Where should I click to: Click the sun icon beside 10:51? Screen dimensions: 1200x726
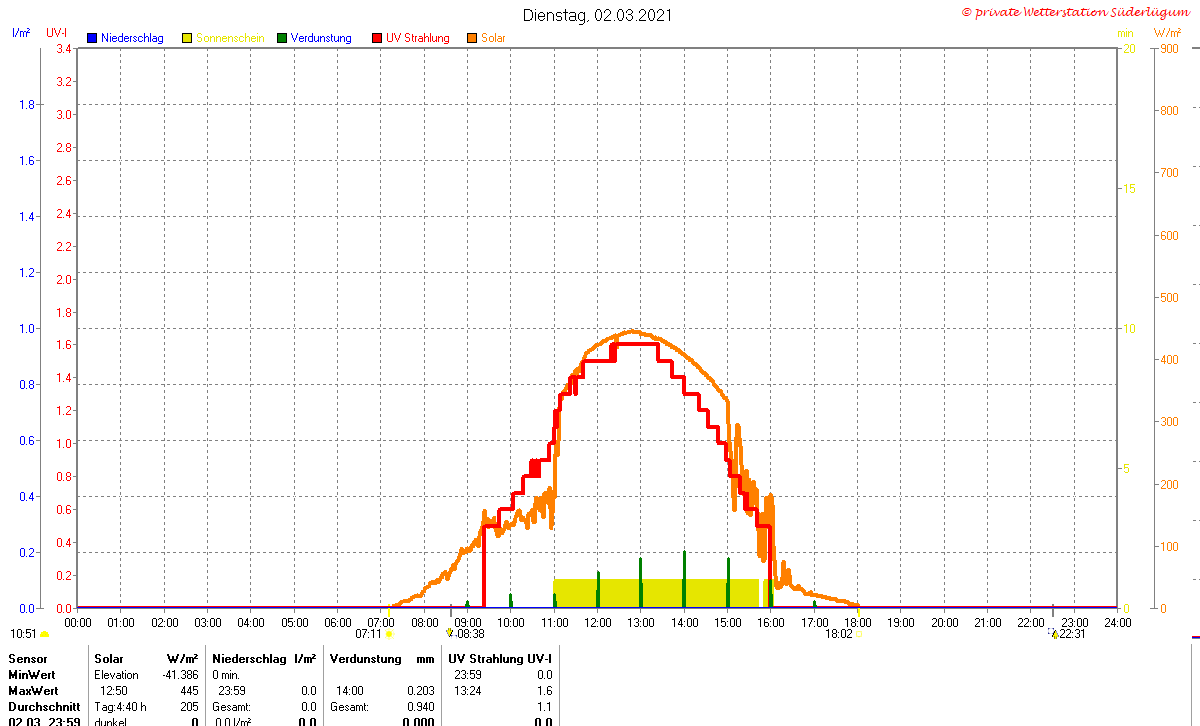(x=44, y=634)
